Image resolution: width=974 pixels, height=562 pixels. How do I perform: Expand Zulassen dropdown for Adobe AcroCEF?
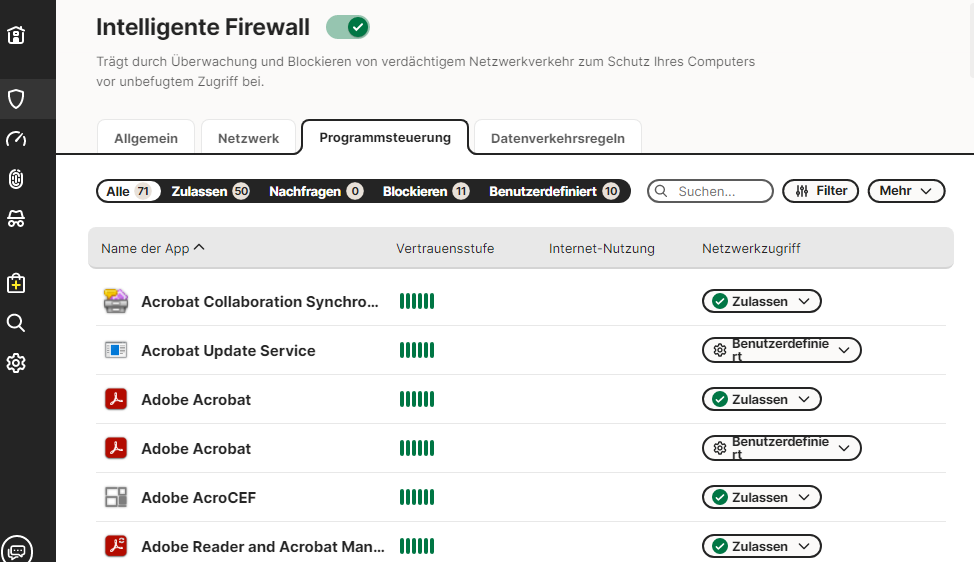(761, 497)
